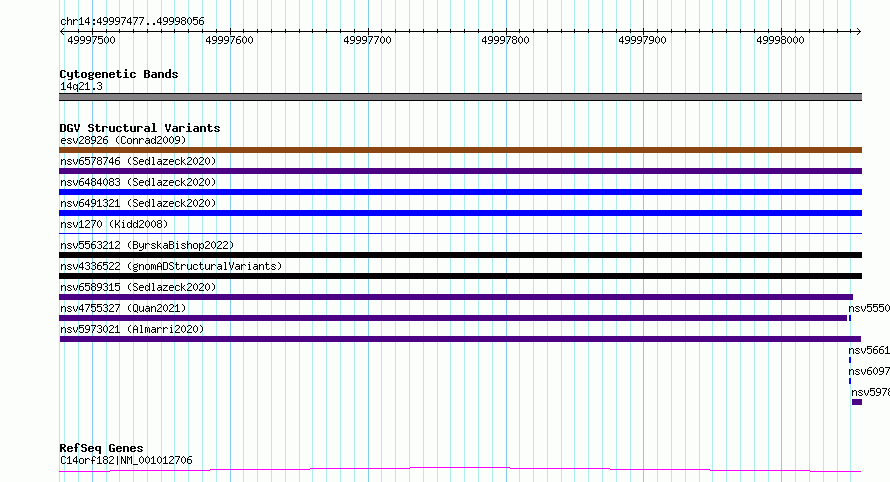Click the purple nsv6578746 variant bar

click(x=460, y=171)
